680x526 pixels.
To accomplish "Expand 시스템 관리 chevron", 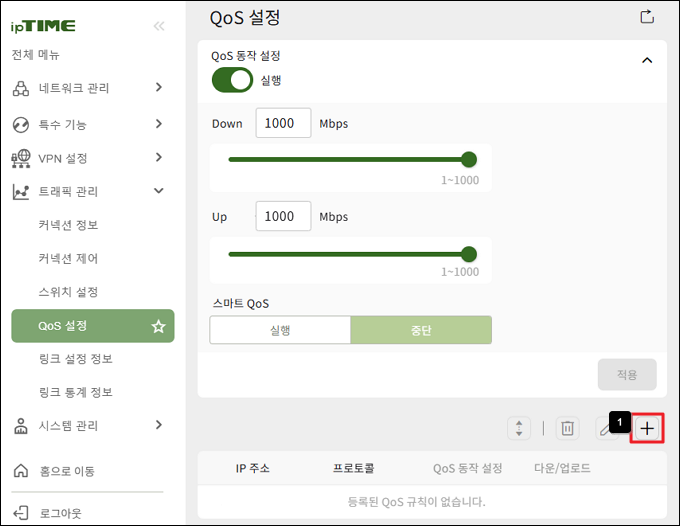I will pyautogui.click(x=159, y=425).
